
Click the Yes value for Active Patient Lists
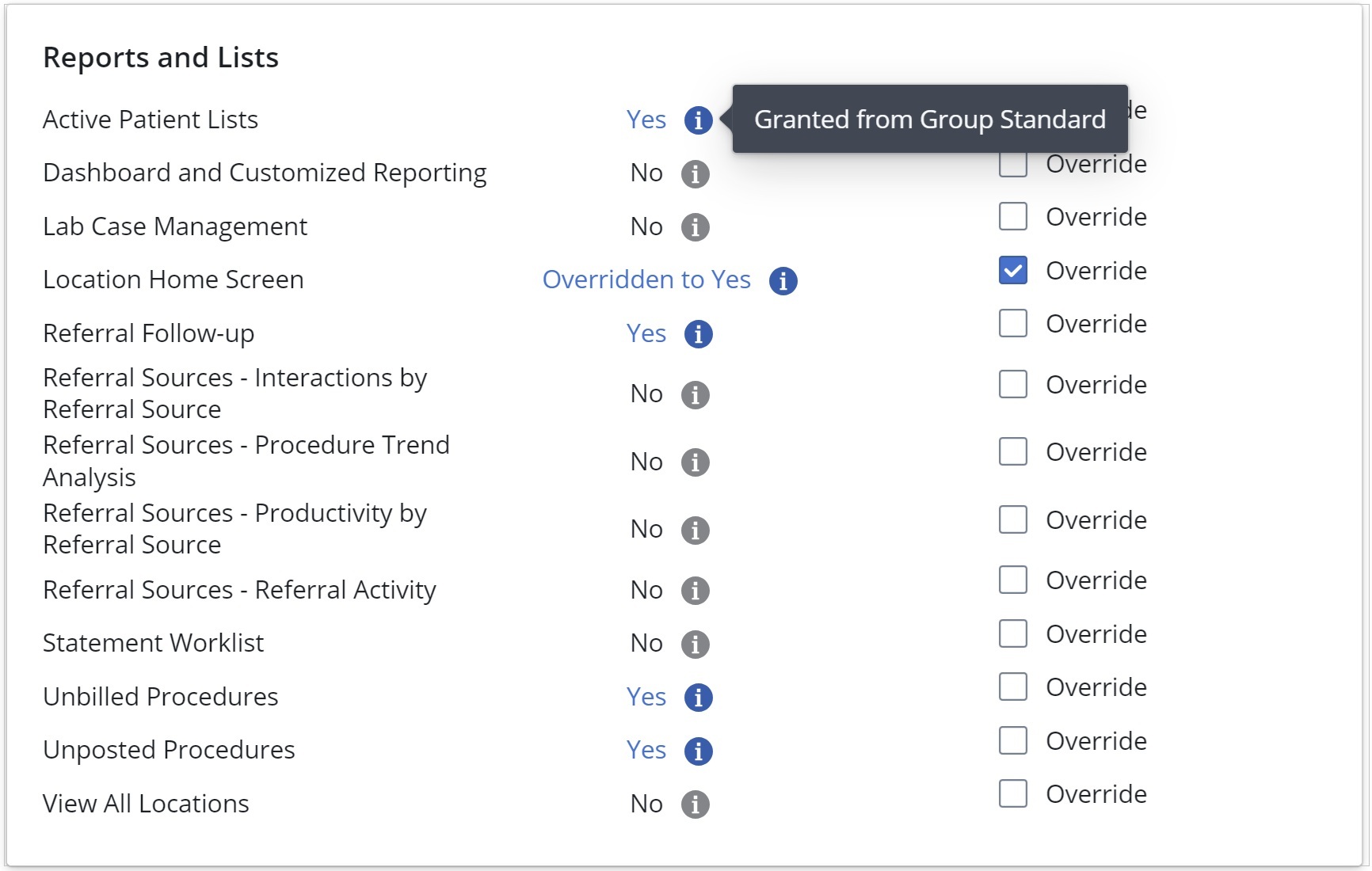click(646, 120)
